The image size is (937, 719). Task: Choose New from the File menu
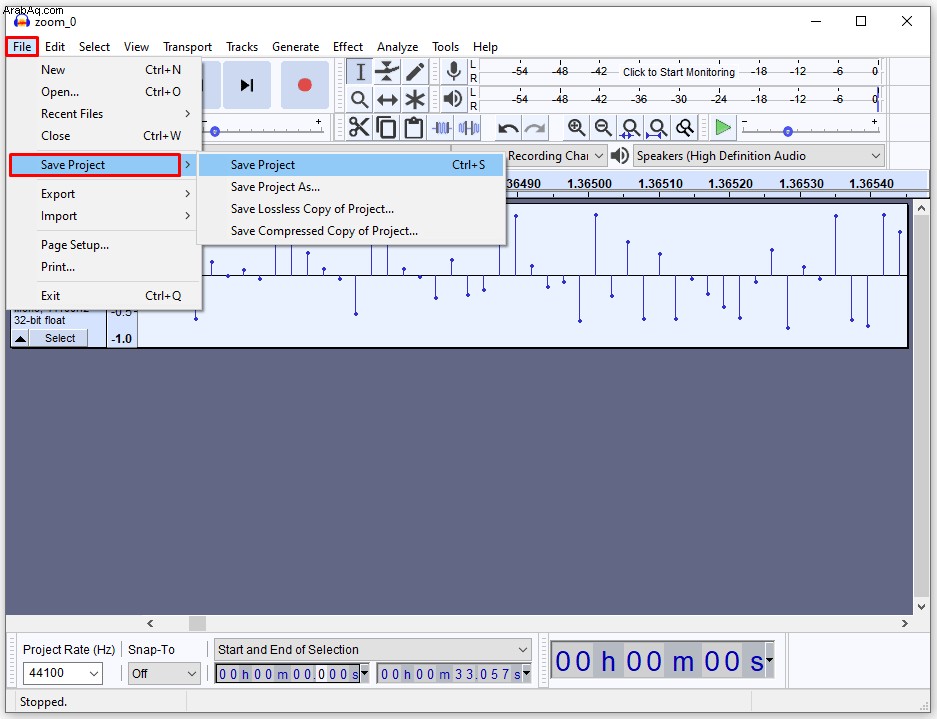pos(104,70)
